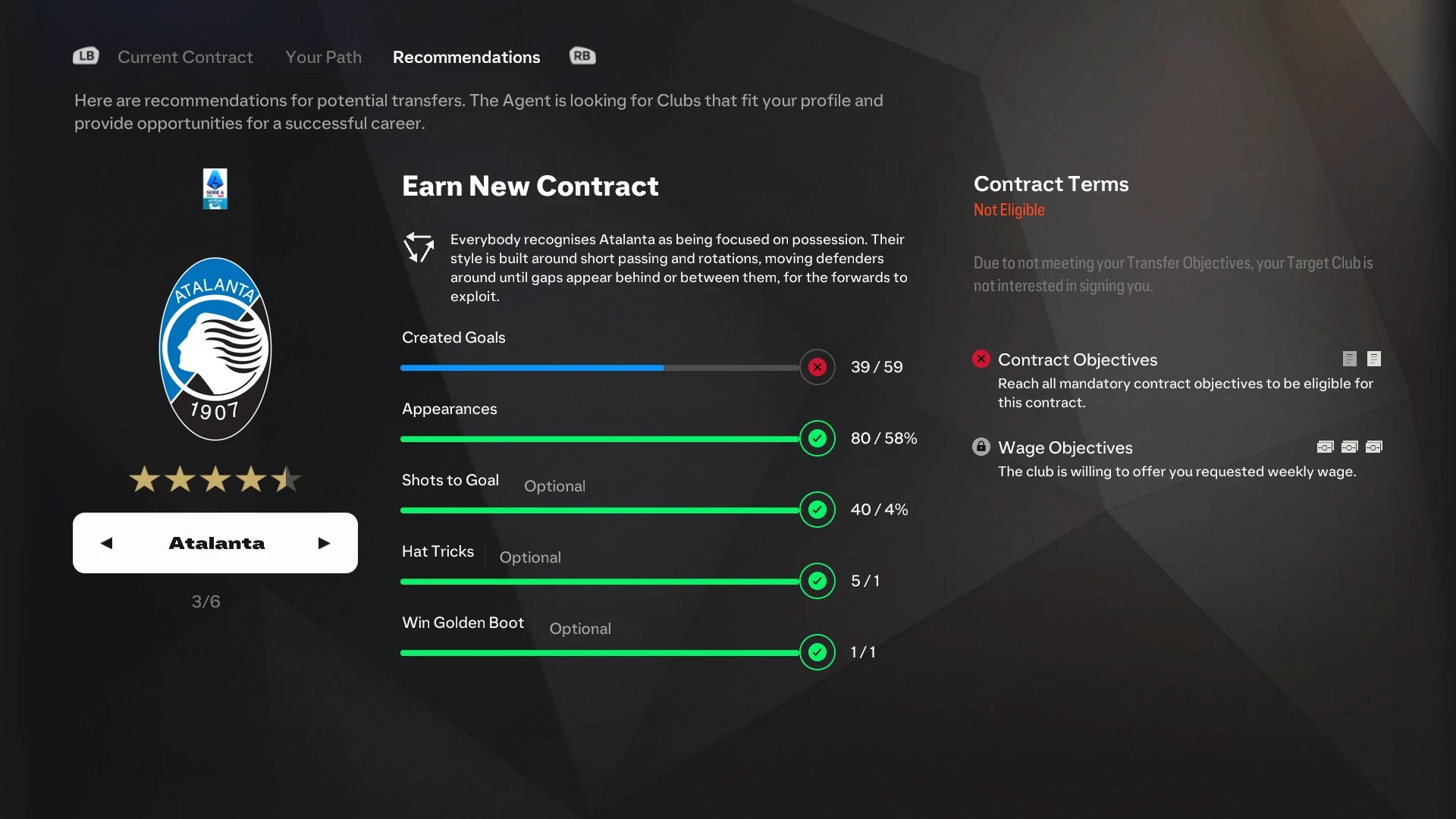1456x819 pixels.
Task: Click the green Appearances check marker
Action: (x=817, y=438)
